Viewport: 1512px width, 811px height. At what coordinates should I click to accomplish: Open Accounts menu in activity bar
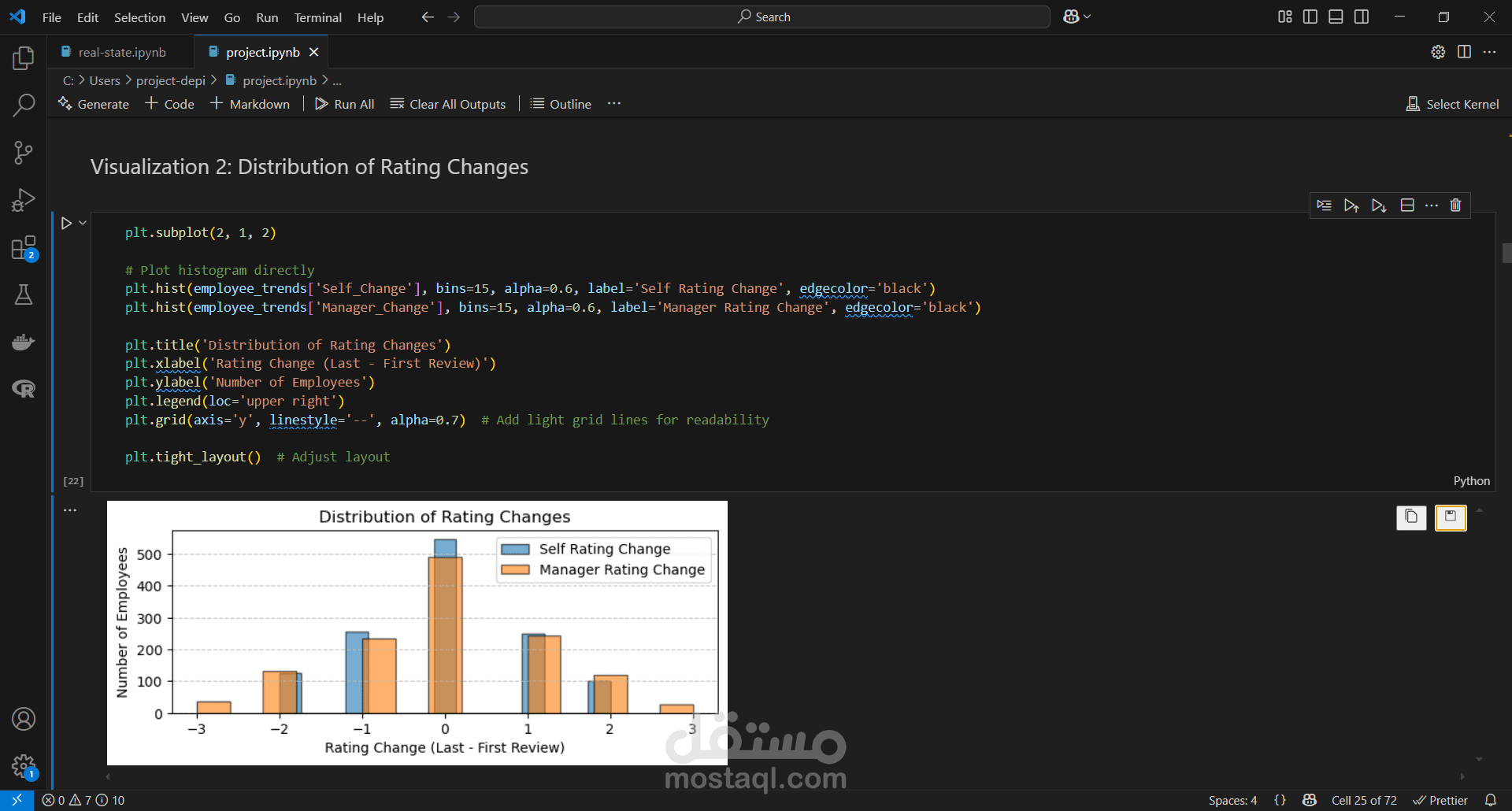coord(24,719)
